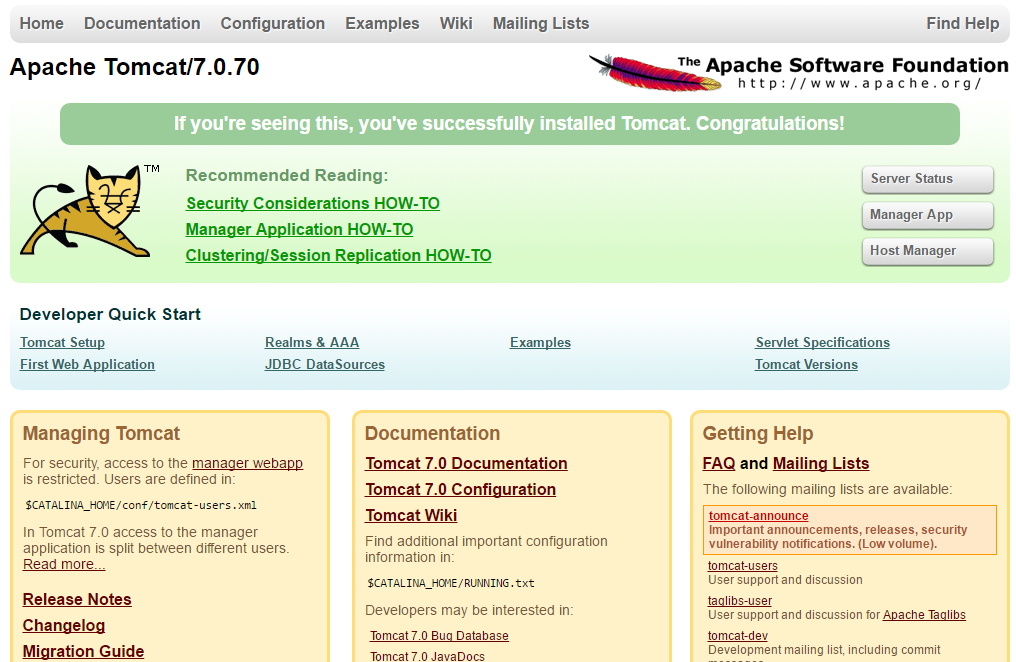The width and height of the screenshot is (1016, 662).
Task: Click the Examples link under Developer Quick Start
Action: click(x=540, y=342)
